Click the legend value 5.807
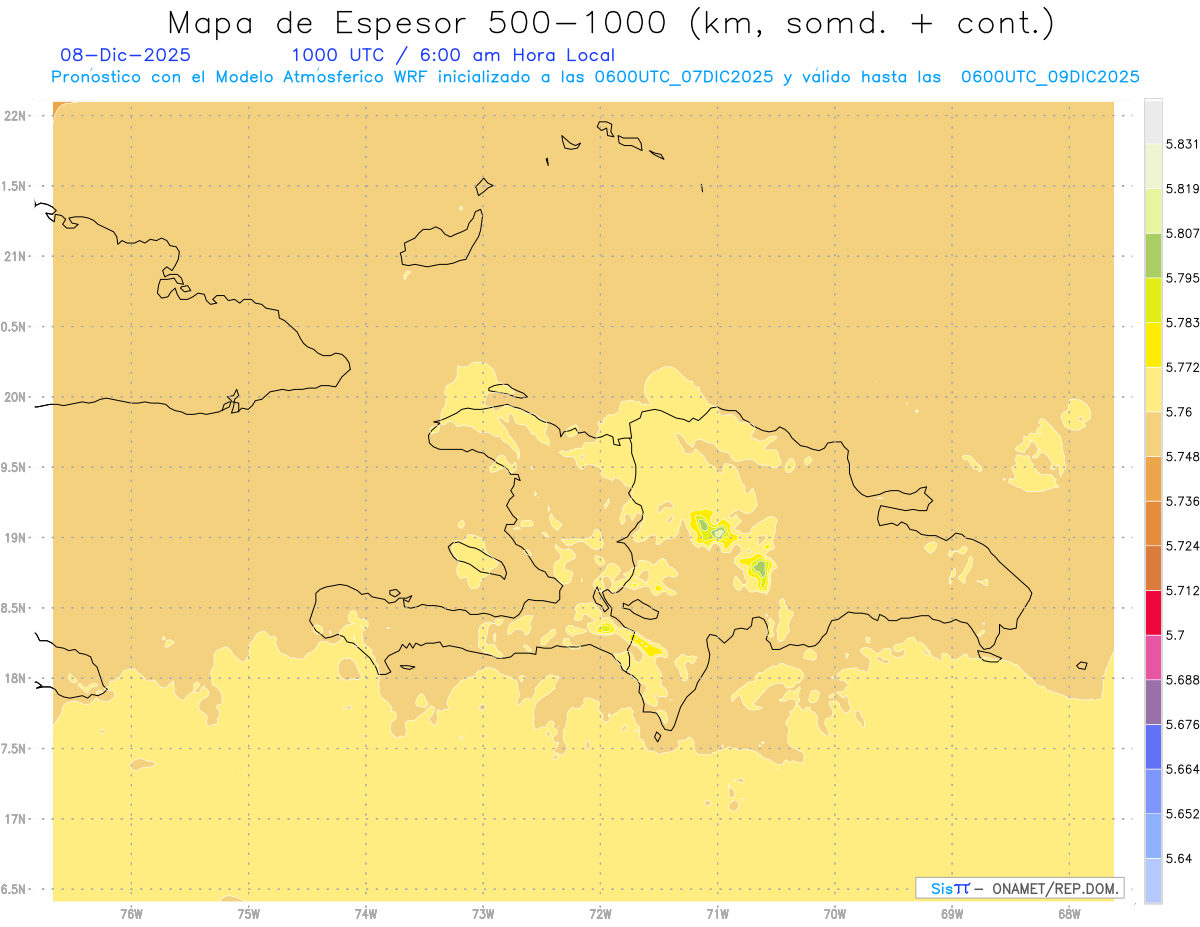 (1183, 233)
